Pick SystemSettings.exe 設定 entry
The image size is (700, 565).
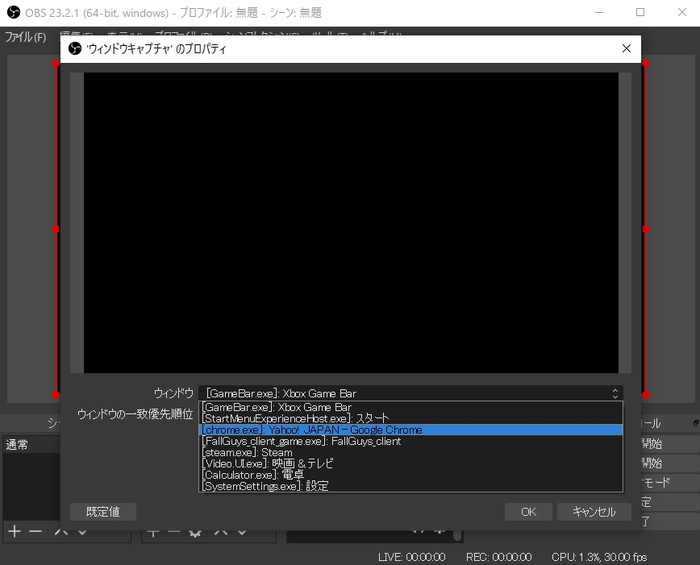[x=410, y=486]
